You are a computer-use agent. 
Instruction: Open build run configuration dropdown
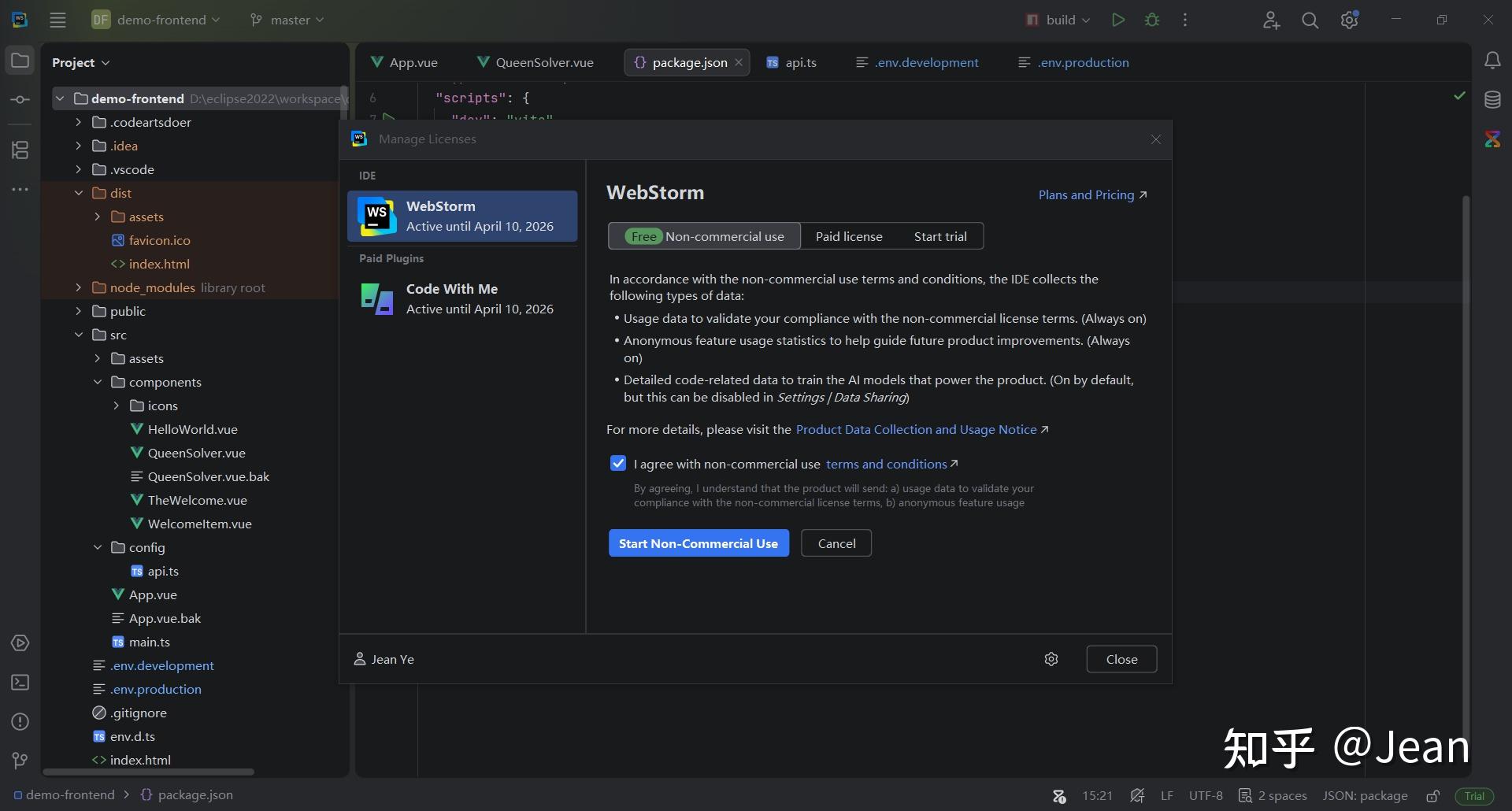1058,20
